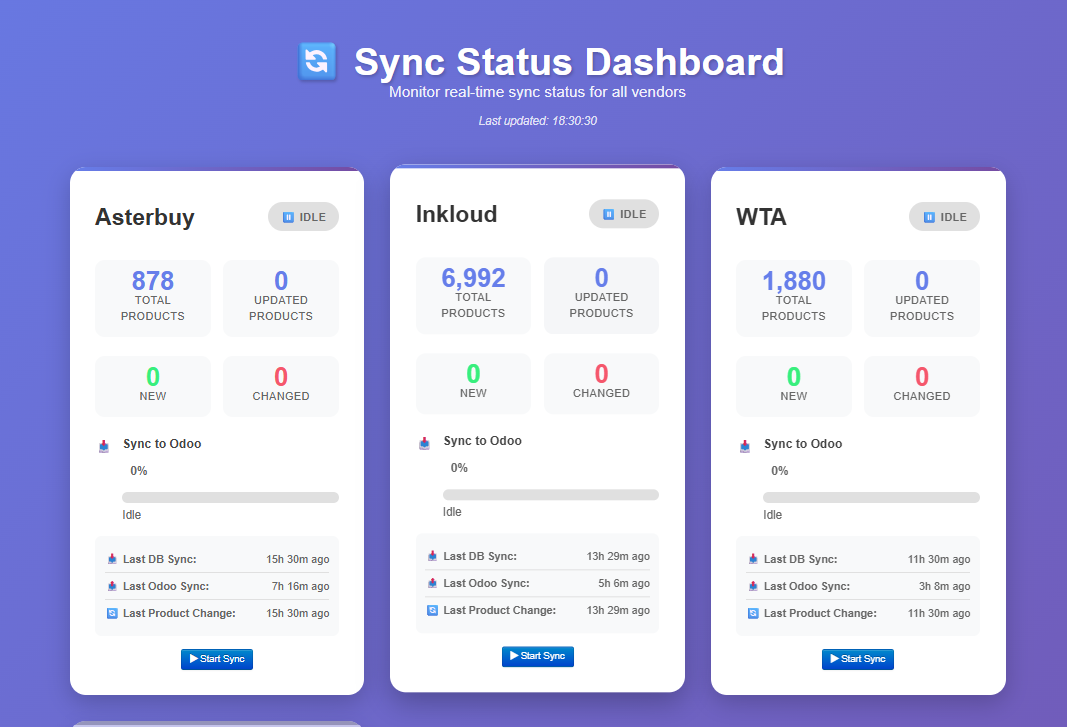1067x727 pixels.
Task: Click Inkloud updated products tile
Action: [602, 295]
